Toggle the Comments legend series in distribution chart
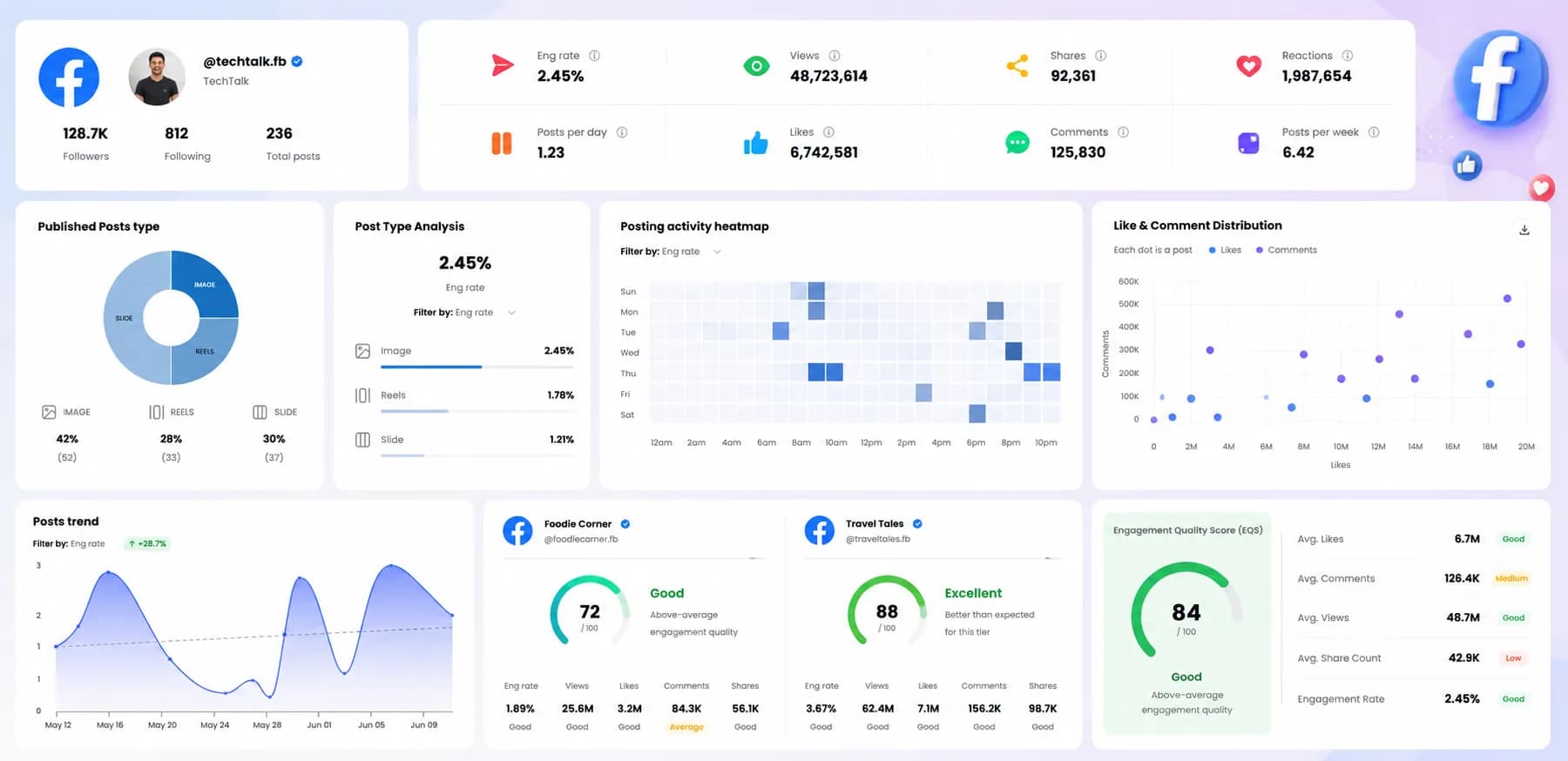The image size is (1568, 761). click(1287, 250)
